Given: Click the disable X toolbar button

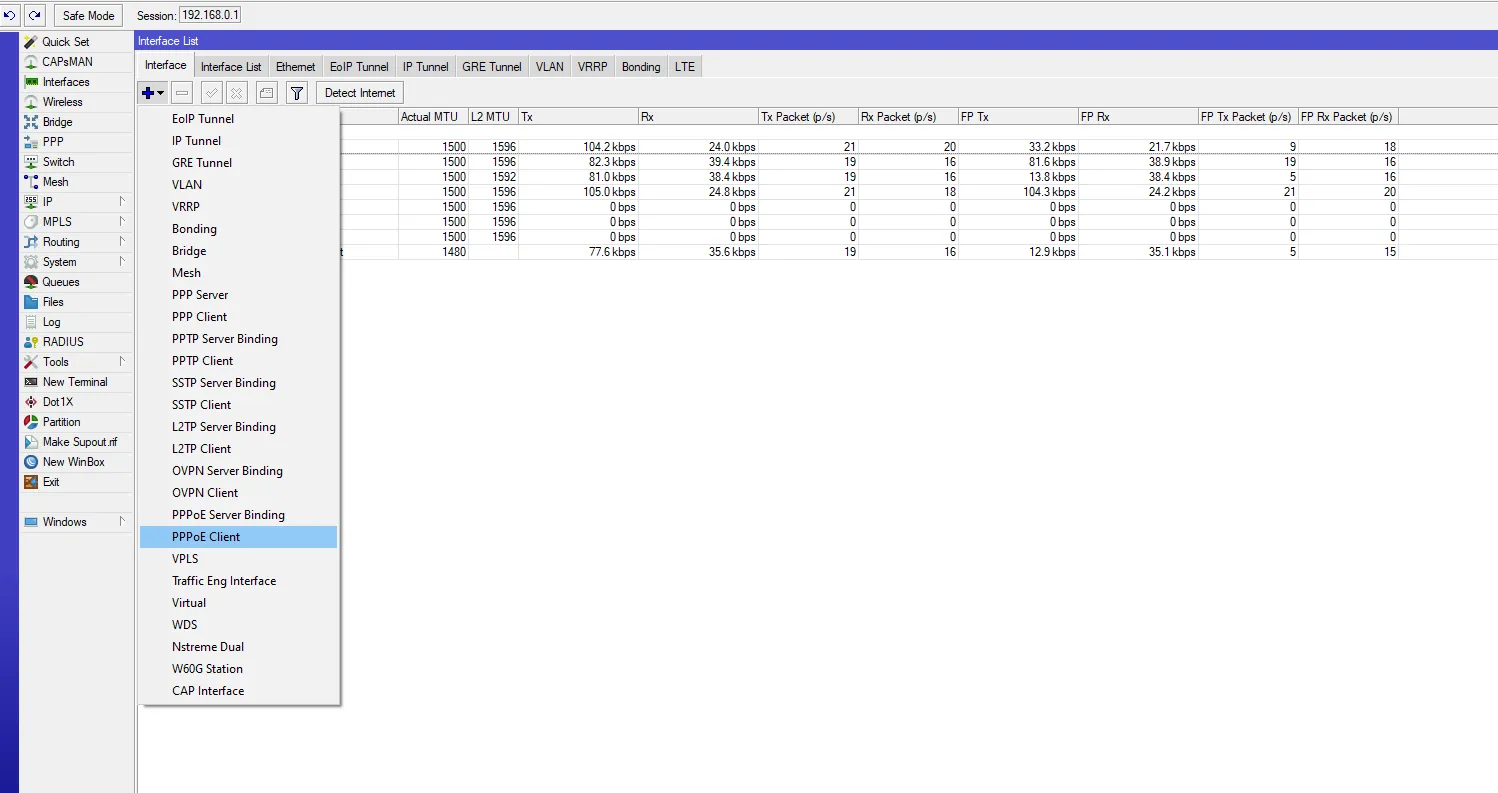Looking at the screenshot, I should (x=236, y=93).
